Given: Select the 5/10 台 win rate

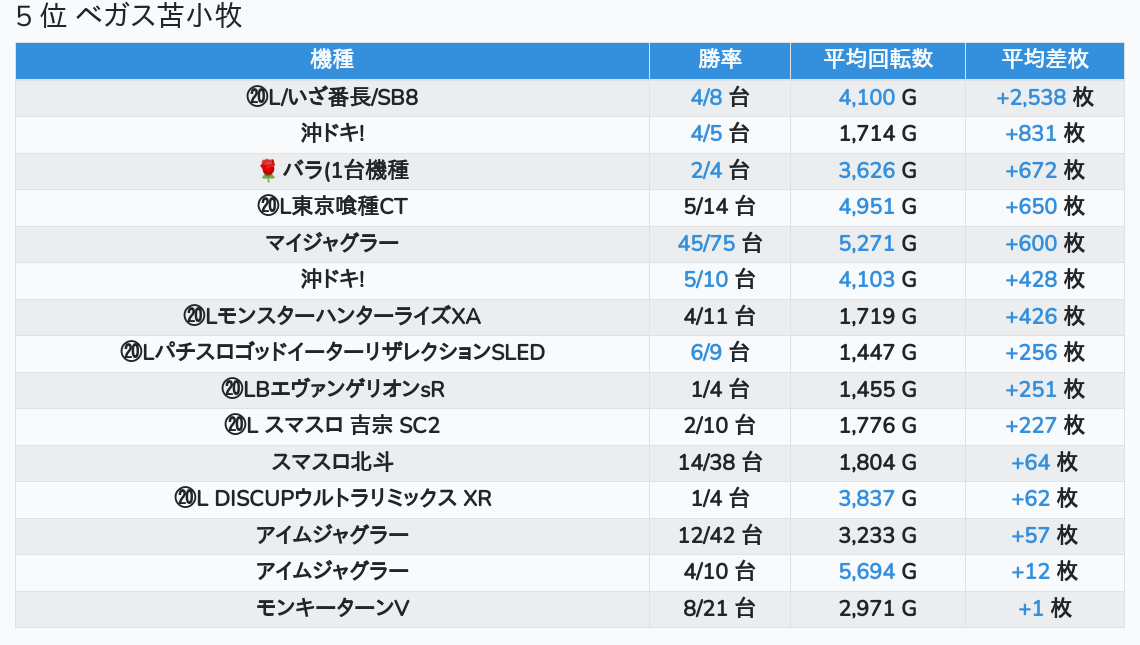Looking at the screenshot, I should pyautogui.click(x=720, y=279).
